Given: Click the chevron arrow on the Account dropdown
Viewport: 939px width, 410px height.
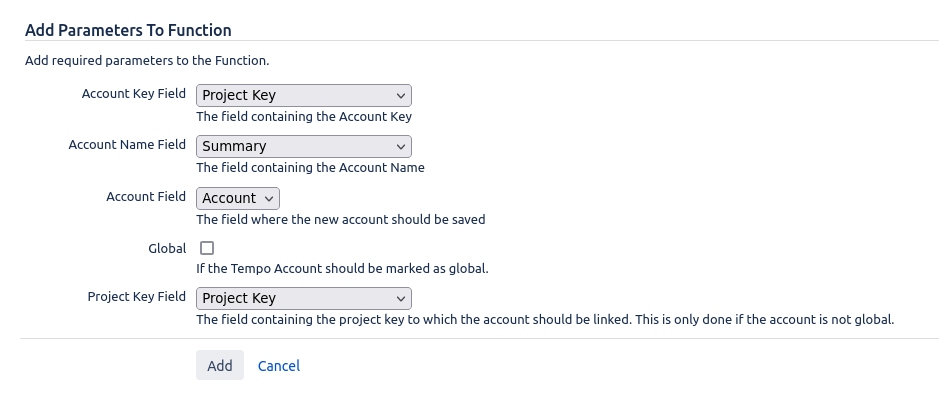Looking at the screenshot, I should click(269, 199).
